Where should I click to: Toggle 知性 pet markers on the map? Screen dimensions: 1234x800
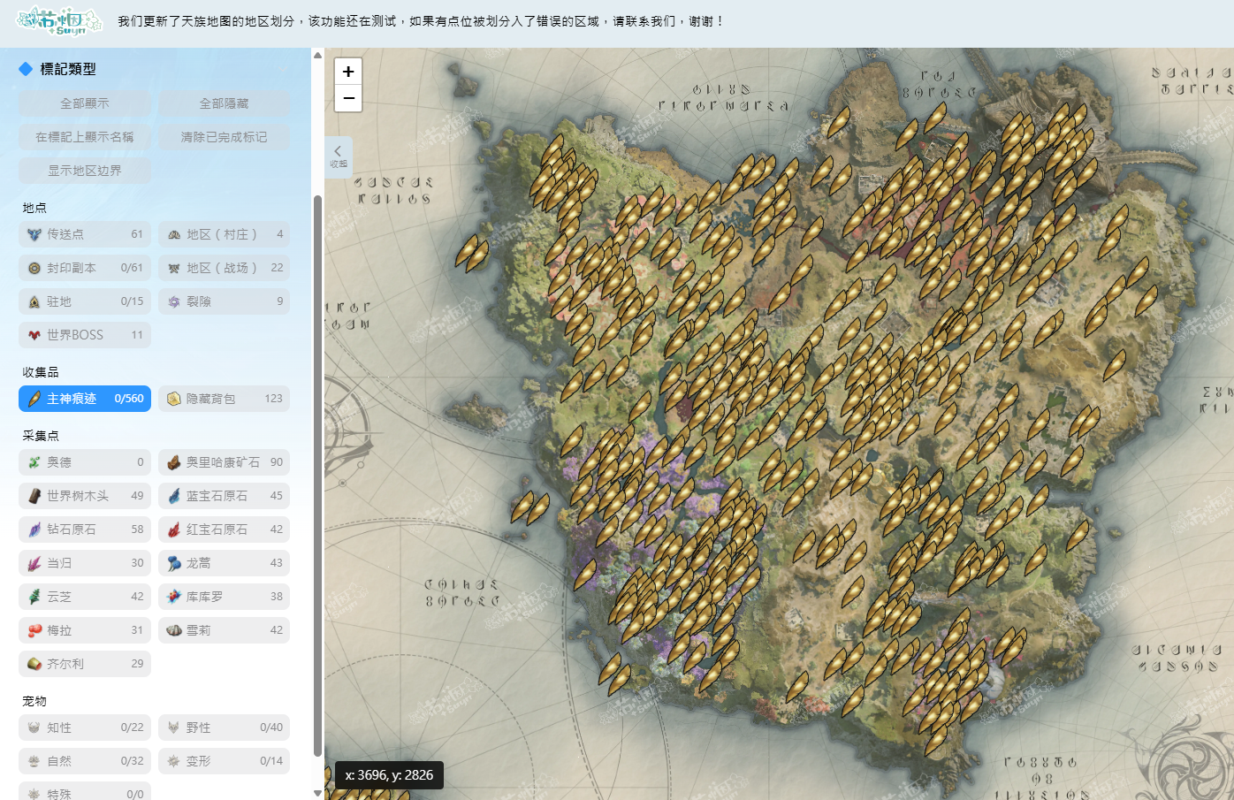[84, 727]
